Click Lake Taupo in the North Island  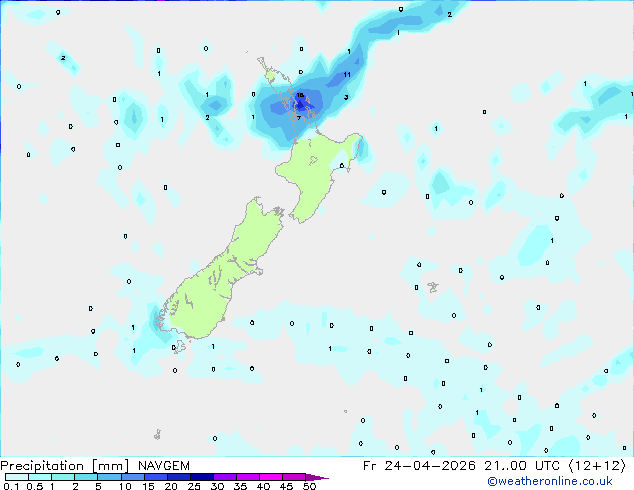tap(313, 161)
